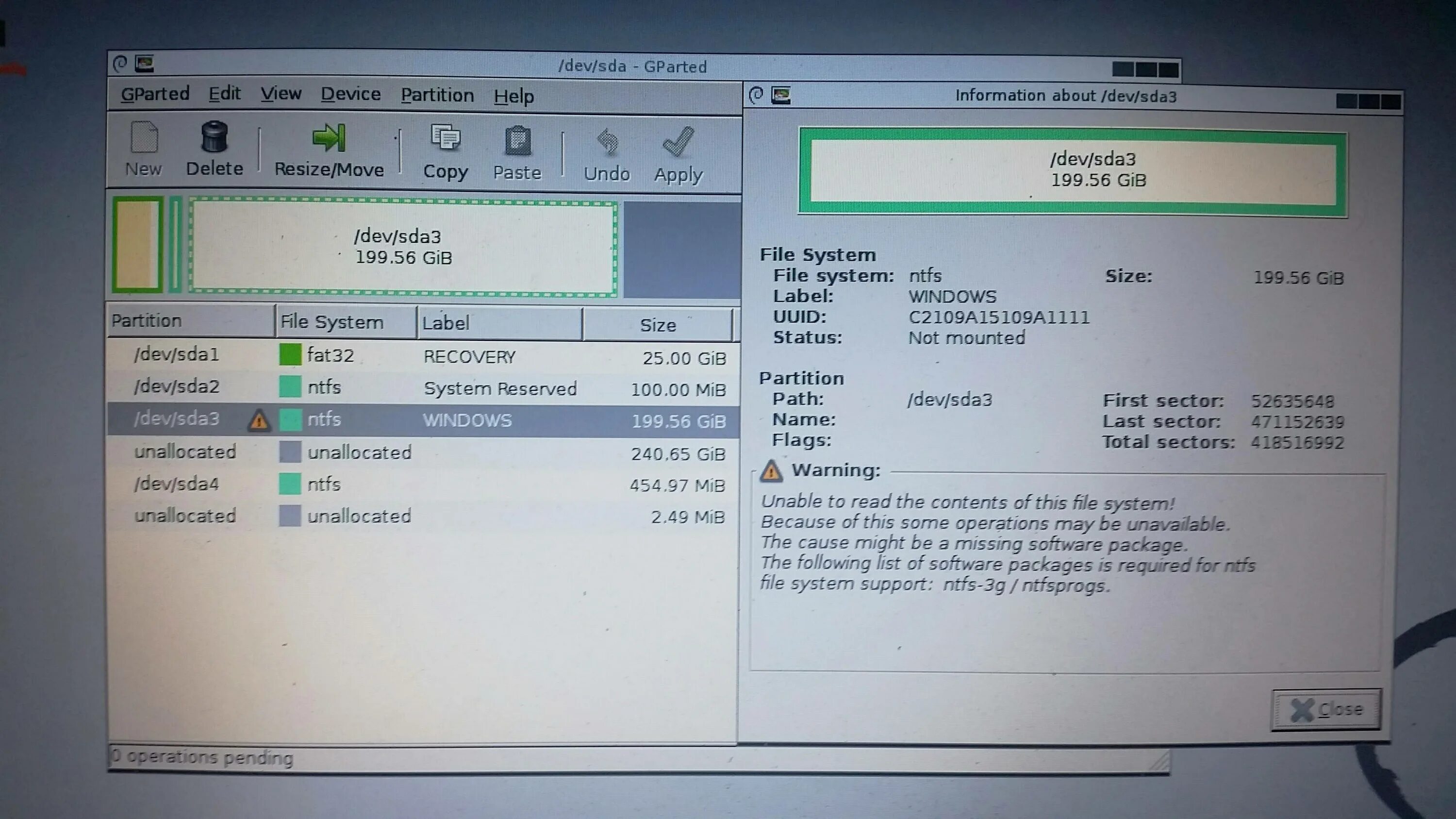
Task: Click the Delete trash can icon
Action: [214, 137]
